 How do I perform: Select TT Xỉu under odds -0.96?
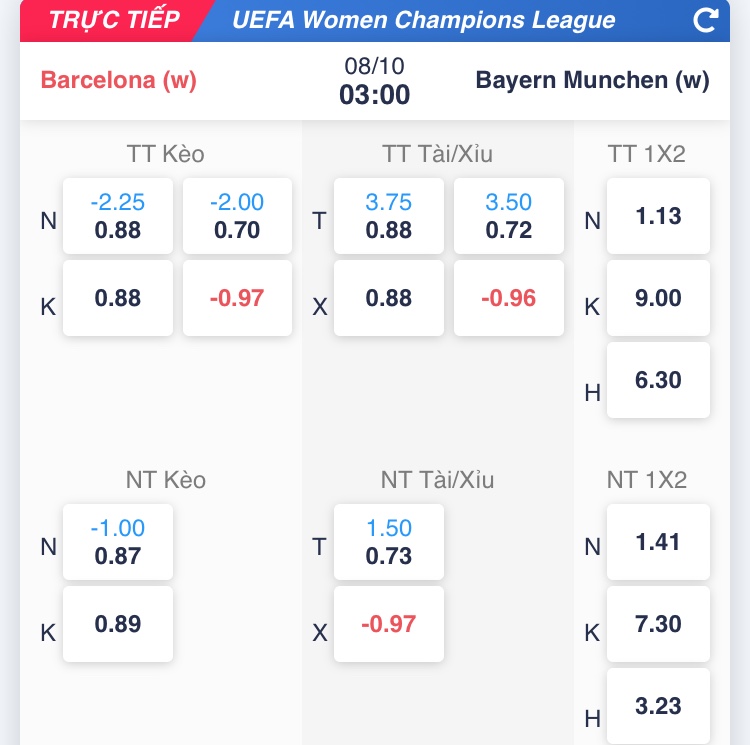pyautogui.click(x=508, y=298)
